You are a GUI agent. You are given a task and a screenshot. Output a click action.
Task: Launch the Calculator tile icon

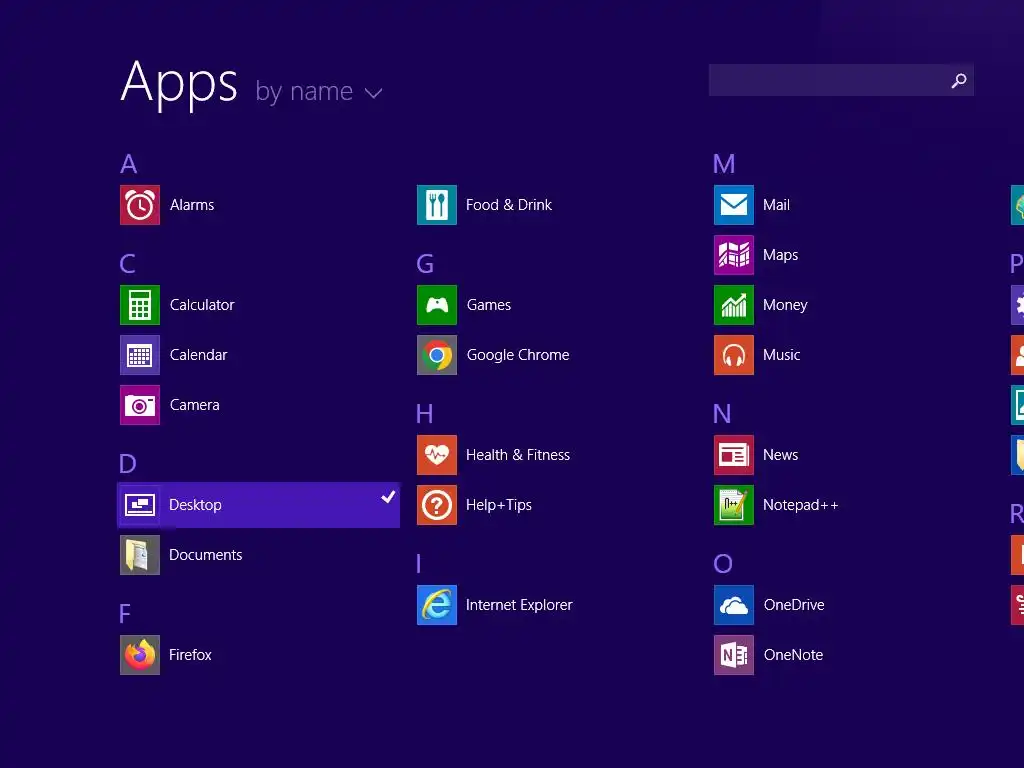point(140,305)
